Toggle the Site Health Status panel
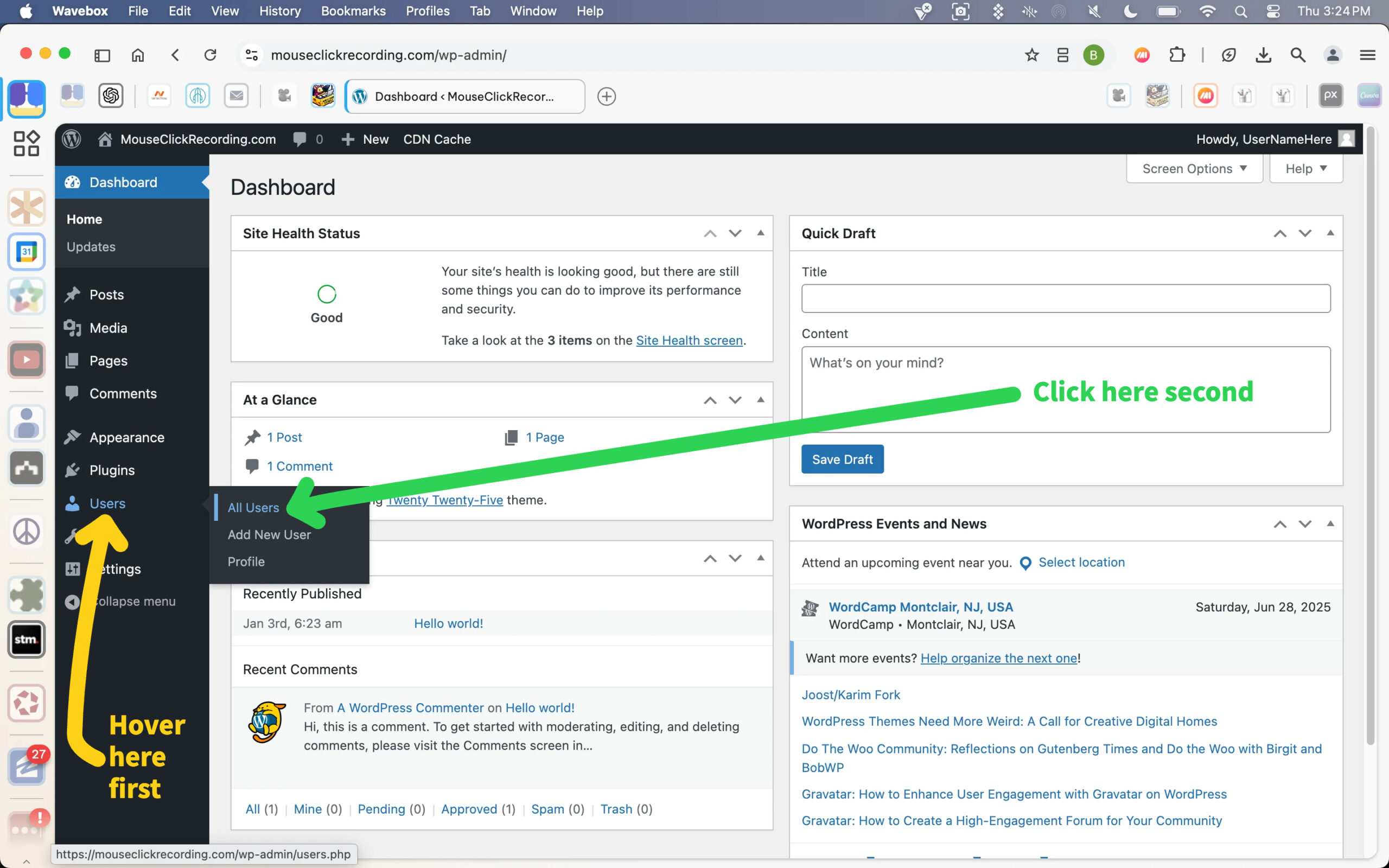 [761, 233]
